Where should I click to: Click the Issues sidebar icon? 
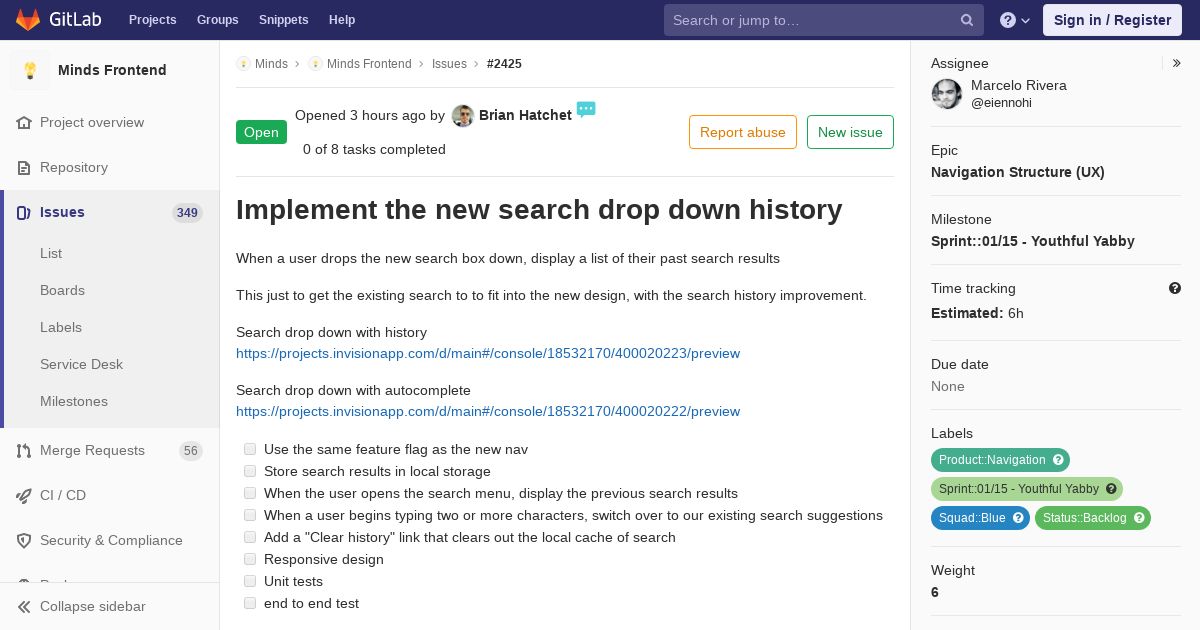click(24, 212)
